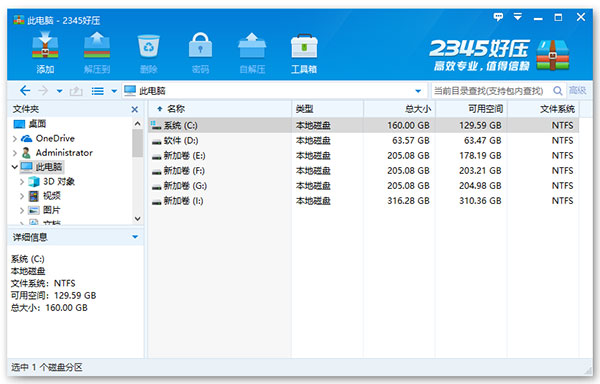Select 3D 对象 folder in tree
The height and width of the screenshot is (384, 600).
pos(52,181)
